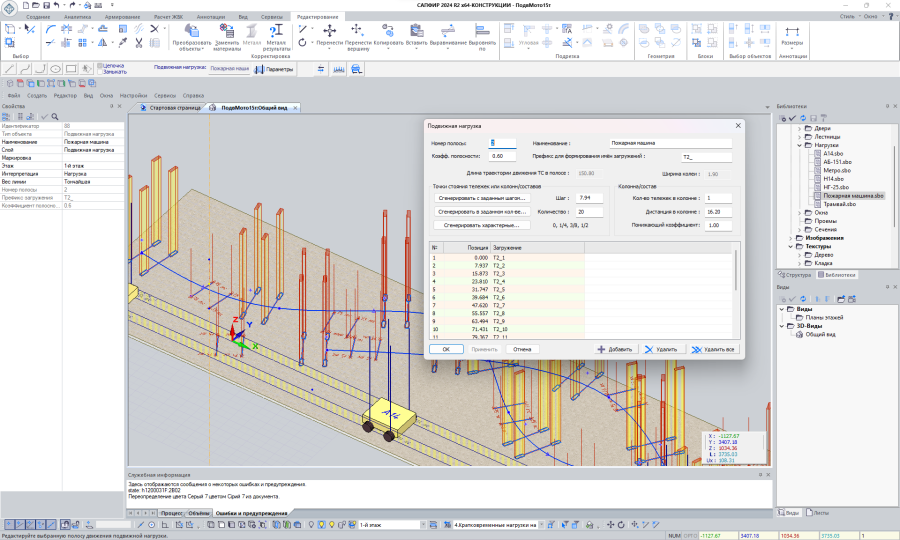
Task: Open the Настройки menu
Action: click(133, 95)
